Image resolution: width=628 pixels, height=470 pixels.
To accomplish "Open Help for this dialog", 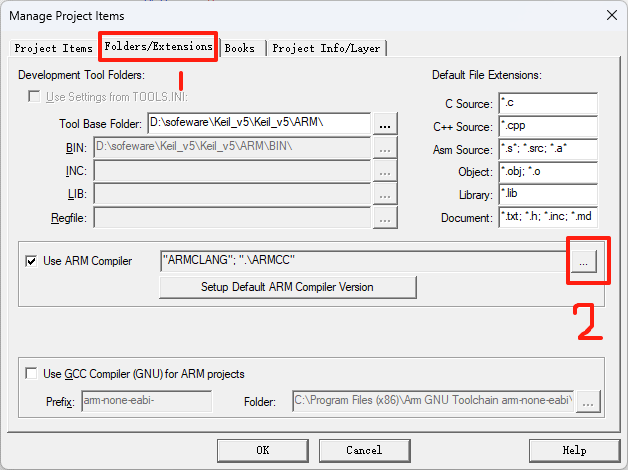I will click(574, 450).
